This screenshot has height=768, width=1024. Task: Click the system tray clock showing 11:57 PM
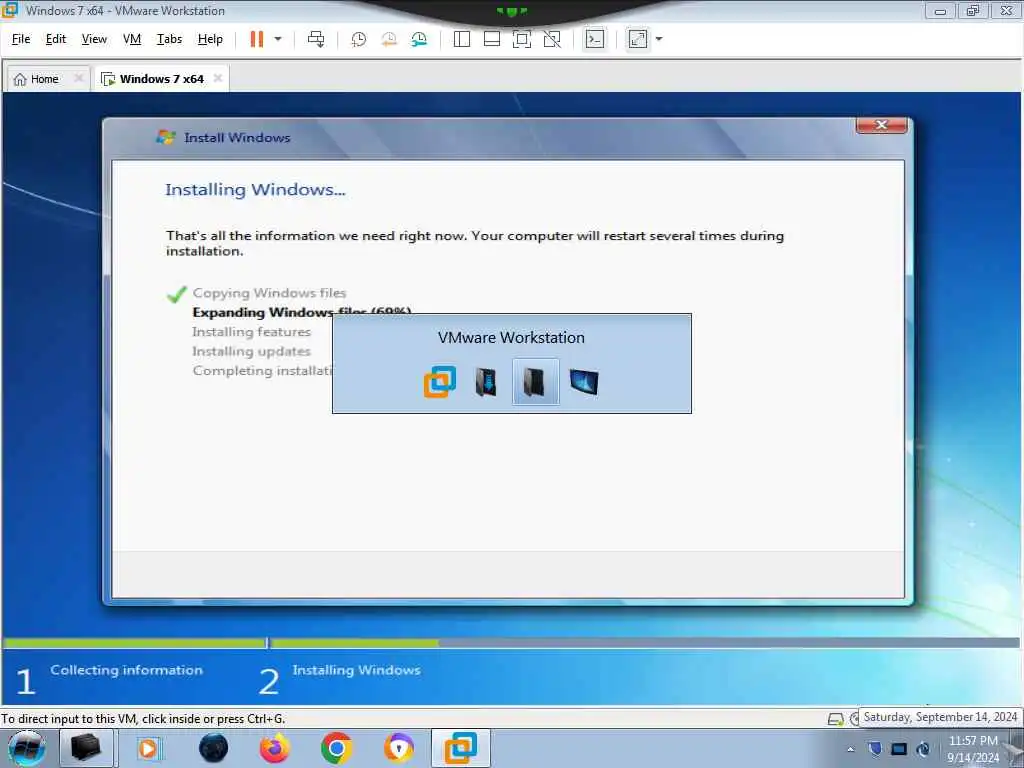pos(973,749)
